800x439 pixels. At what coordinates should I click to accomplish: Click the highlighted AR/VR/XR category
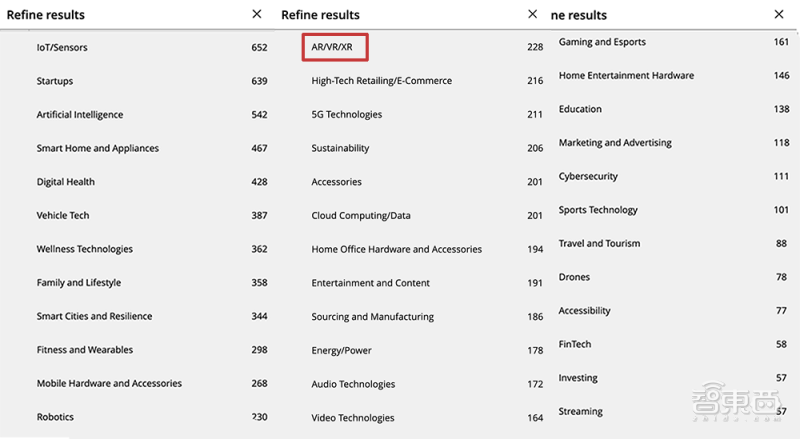click(x=334, y=47)
